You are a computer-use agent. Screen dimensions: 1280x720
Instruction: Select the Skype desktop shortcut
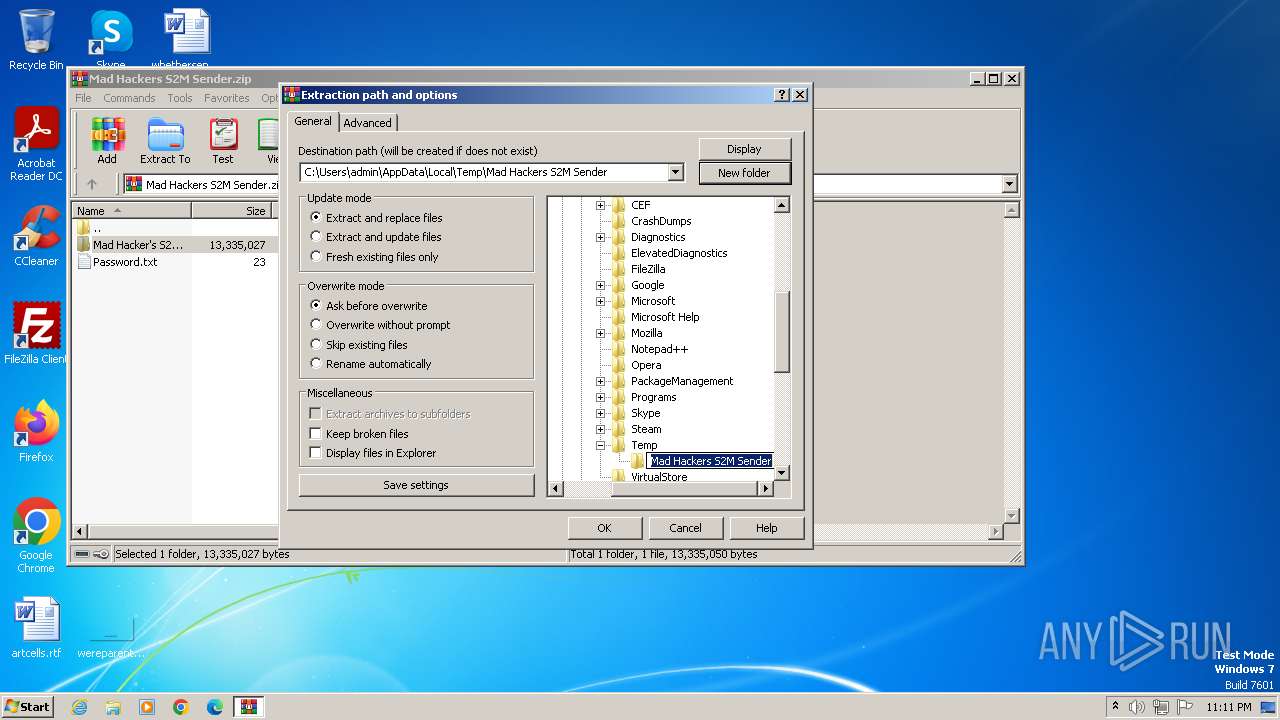tap(110, 39)
